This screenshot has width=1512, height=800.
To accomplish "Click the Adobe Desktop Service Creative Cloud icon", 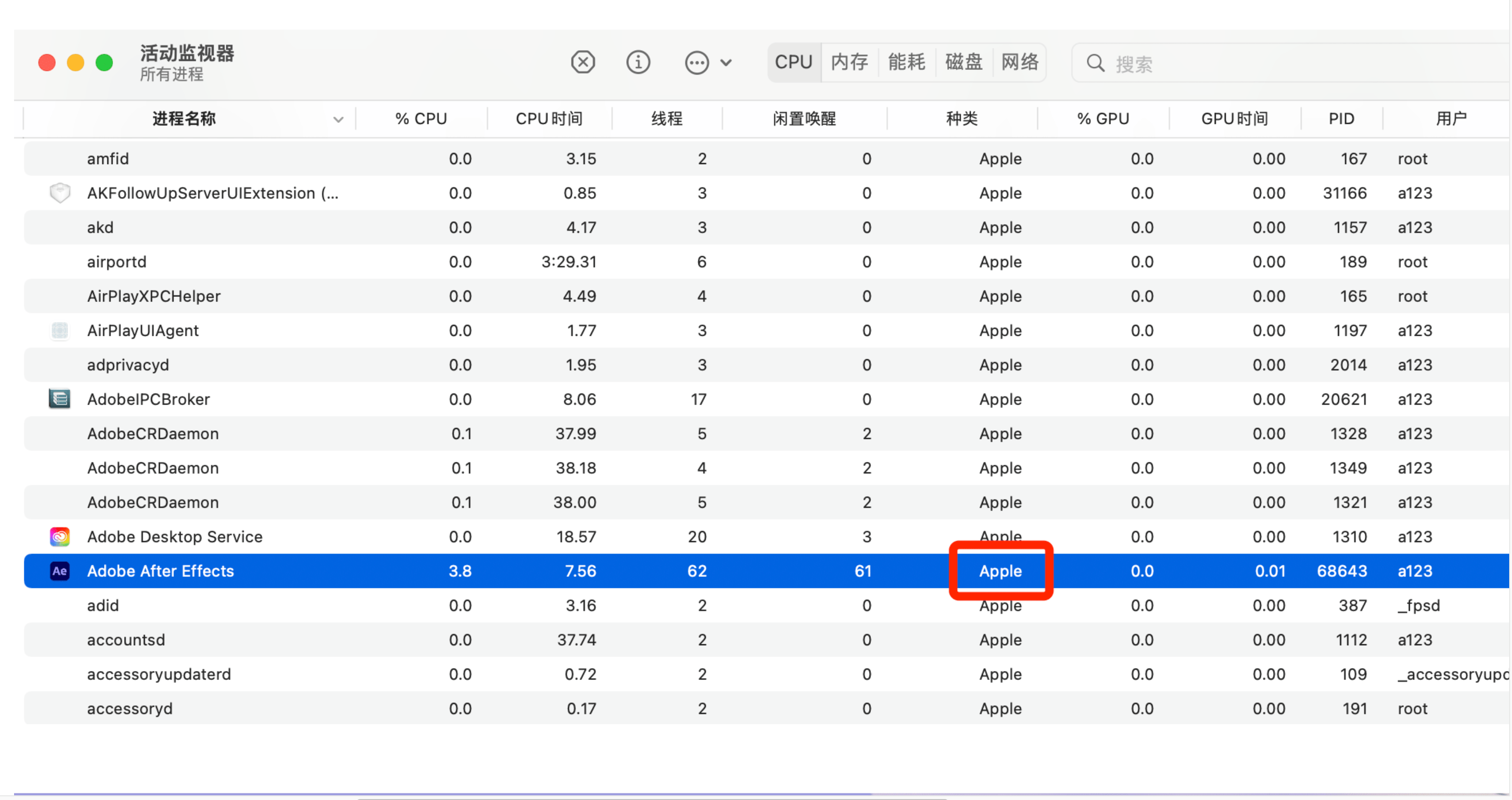I will (x=60, y=537).
